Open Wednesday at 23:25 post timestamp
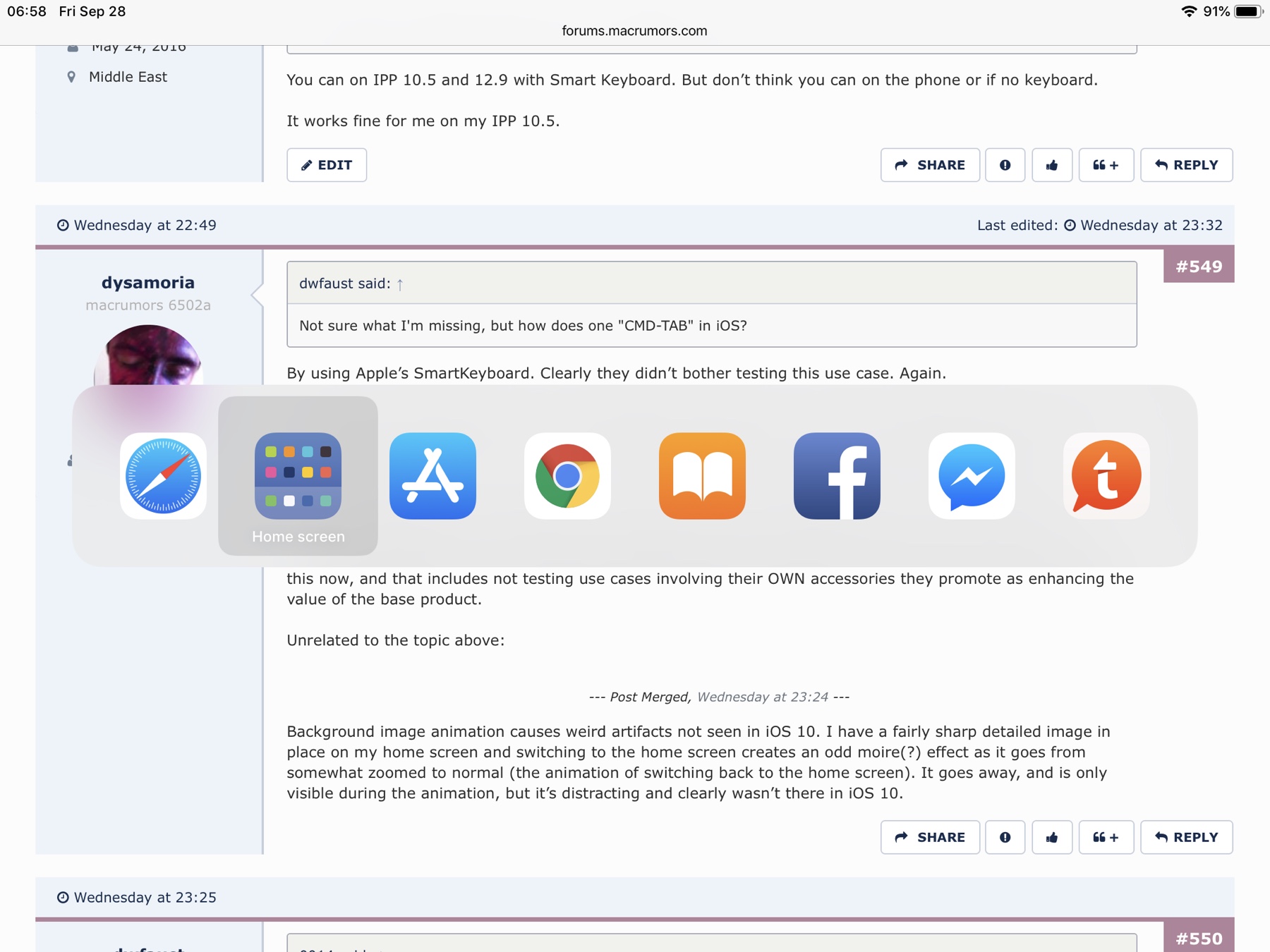The height and width of the screenshot is (952, 1270). tap(145, 897)
